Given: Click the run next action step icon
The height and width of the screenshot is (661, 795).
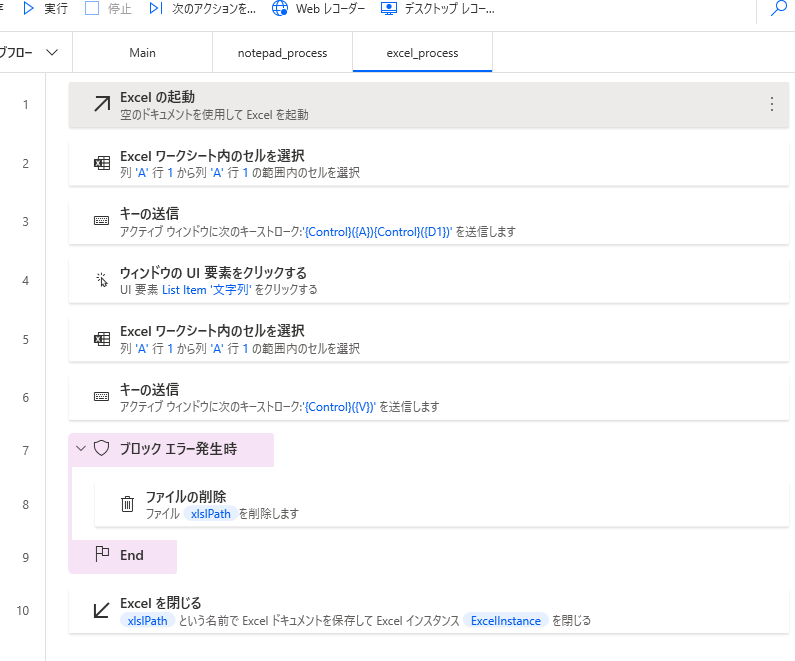Looking at the screenshot, I should (155, 9).
